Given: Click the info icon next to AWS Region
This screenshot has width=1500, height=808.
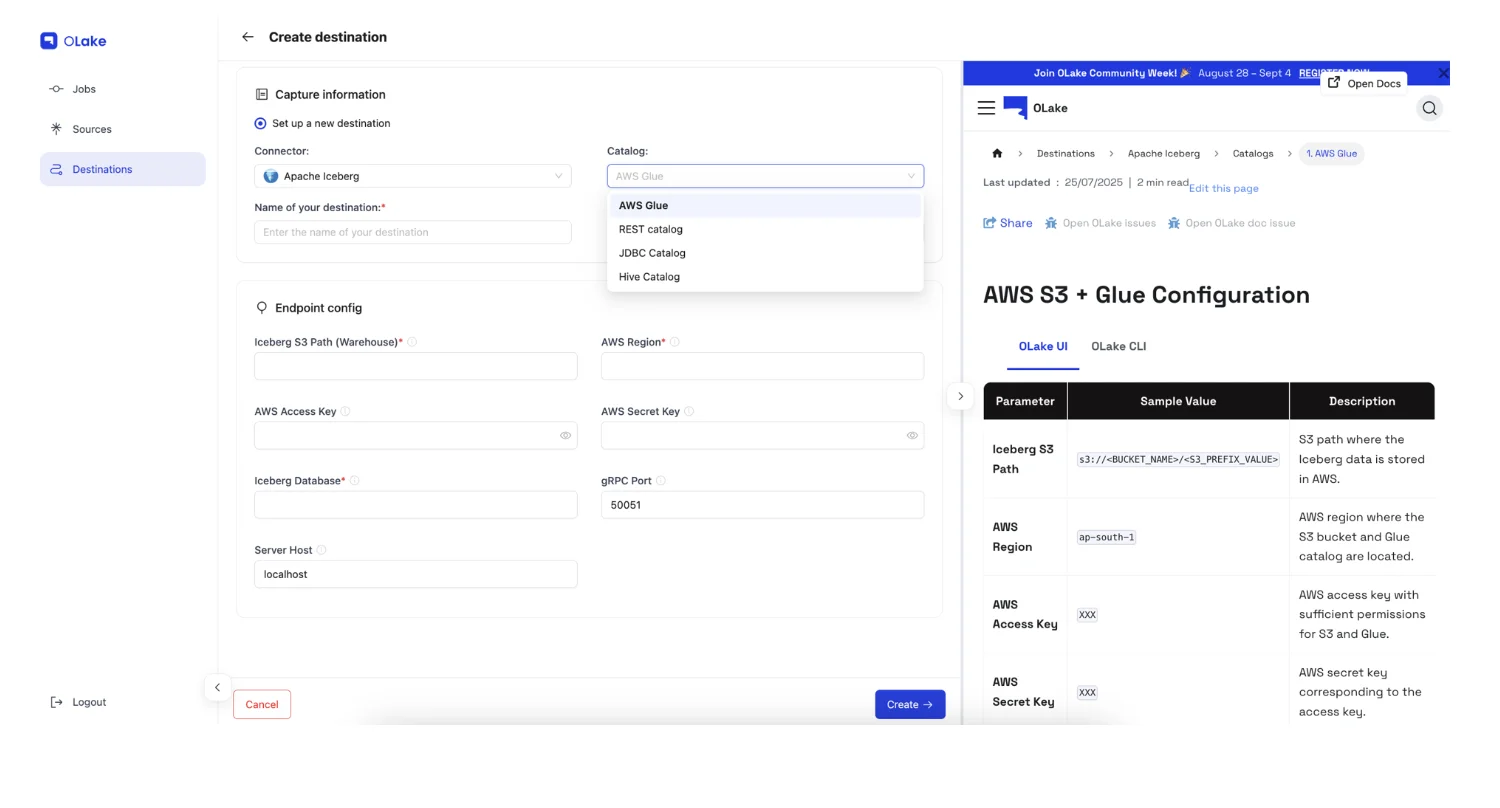Looking at the screenshot, I should pos(674,342).
